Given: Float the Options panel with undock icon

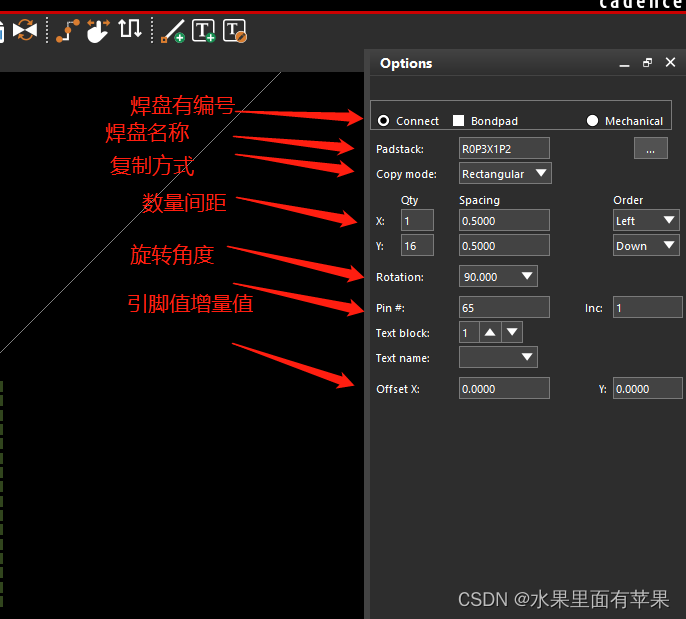Looking at the screenshot, I should 647,63.
